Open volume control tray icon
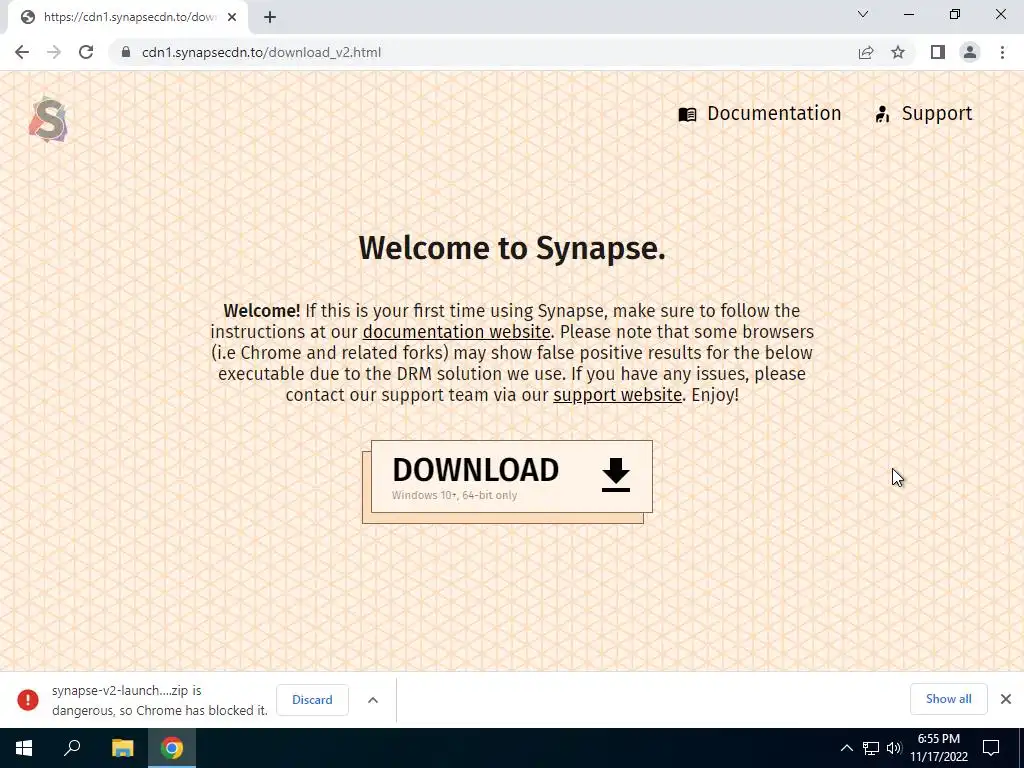 point(894,748)
